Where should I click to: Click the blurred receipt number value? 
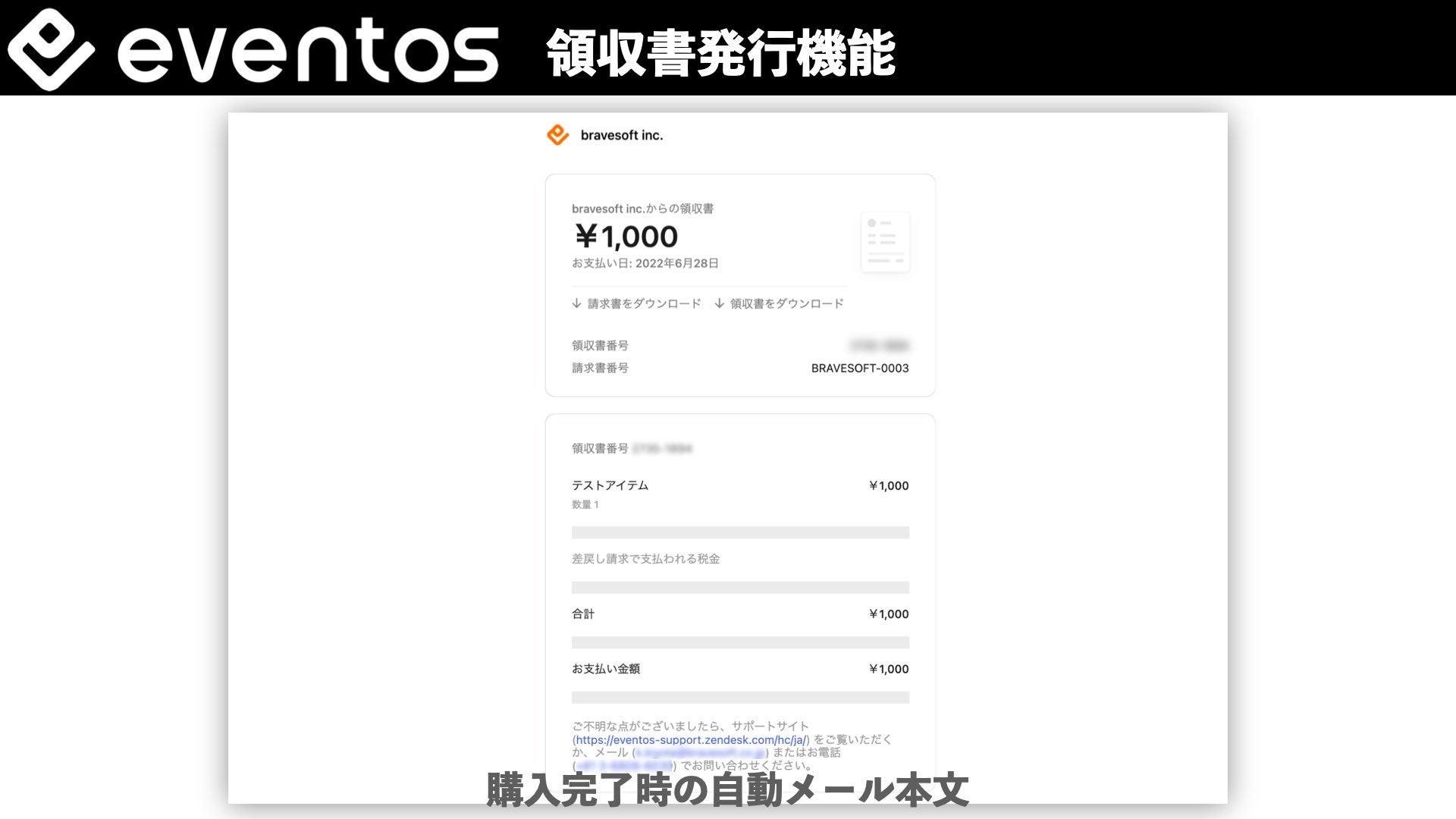(x=880, y=346)
